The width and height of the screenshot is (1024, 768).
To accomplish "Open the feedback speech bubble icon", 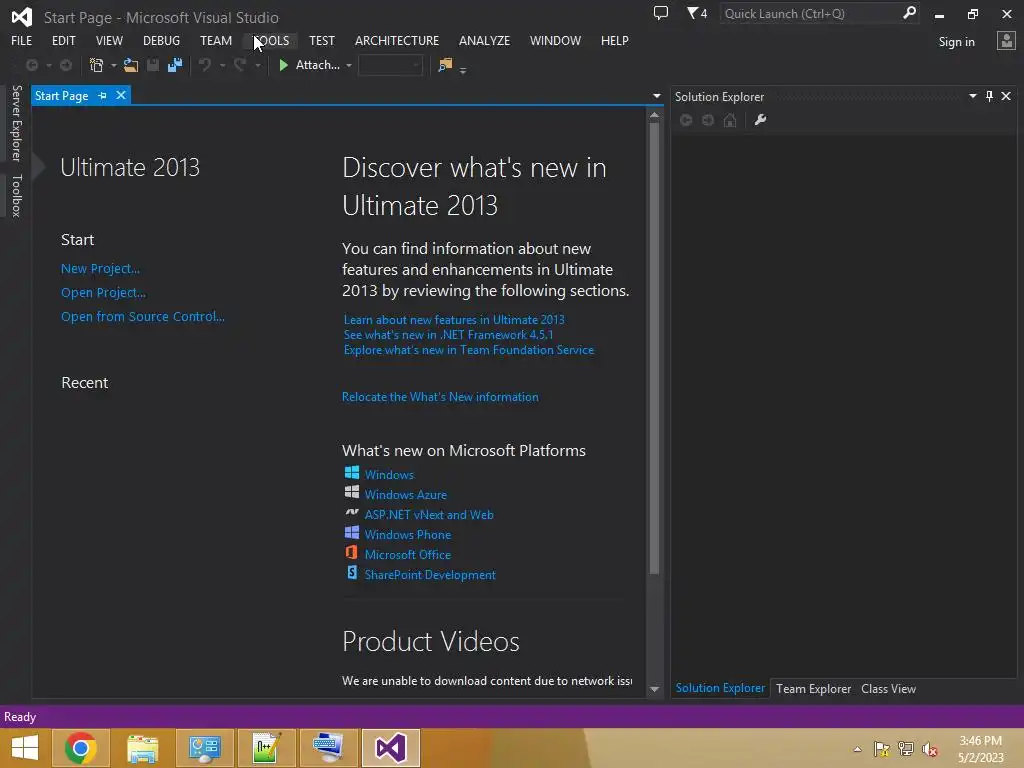I will [661, 13].
